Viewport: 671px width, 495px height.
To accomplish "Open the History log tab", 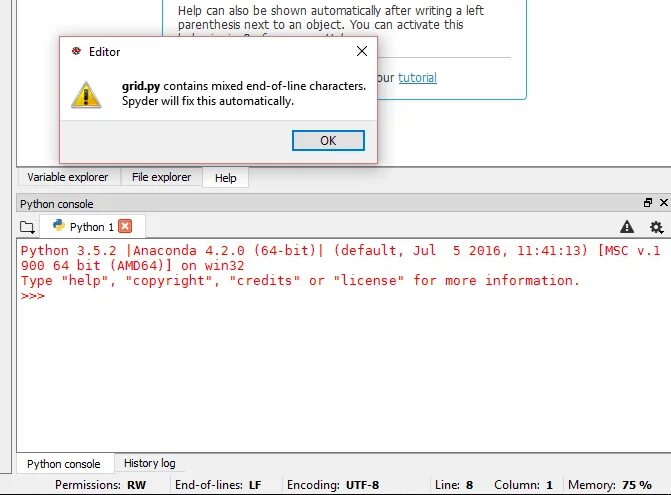I will click(150, 463).
